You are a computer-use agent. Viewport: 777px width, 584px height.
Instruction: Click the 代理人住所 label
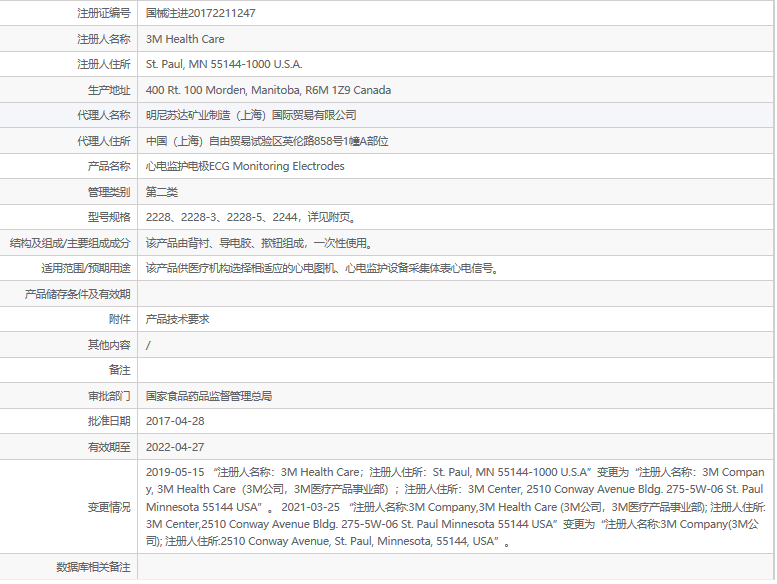tap(104, 141)
